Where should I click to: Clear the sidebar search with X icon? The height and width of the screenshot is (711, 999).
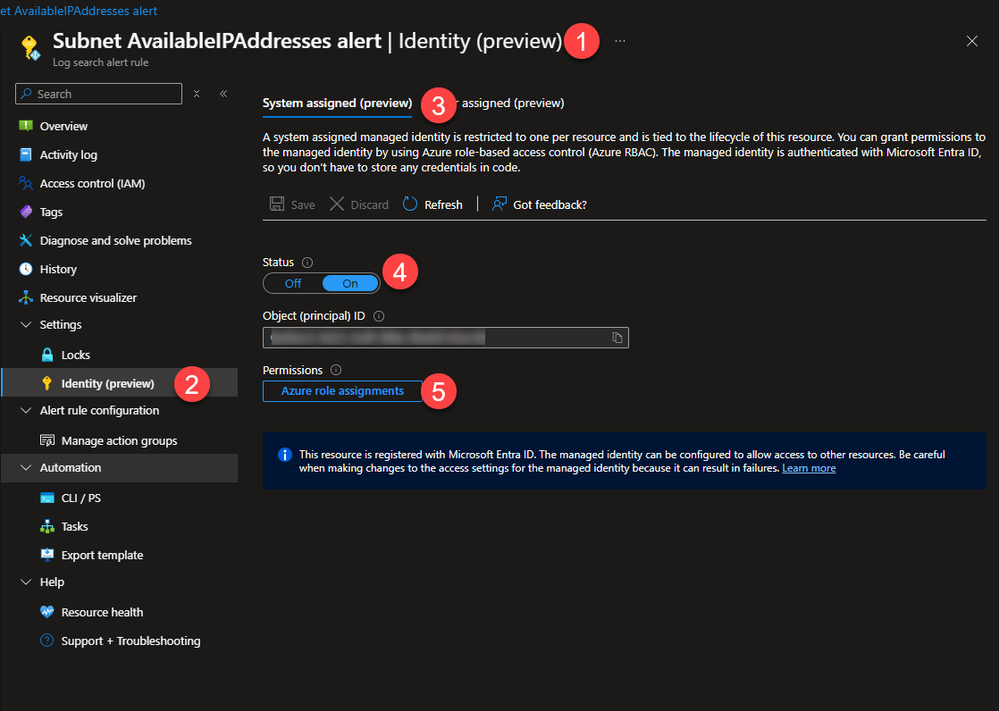tap(197, 94)
